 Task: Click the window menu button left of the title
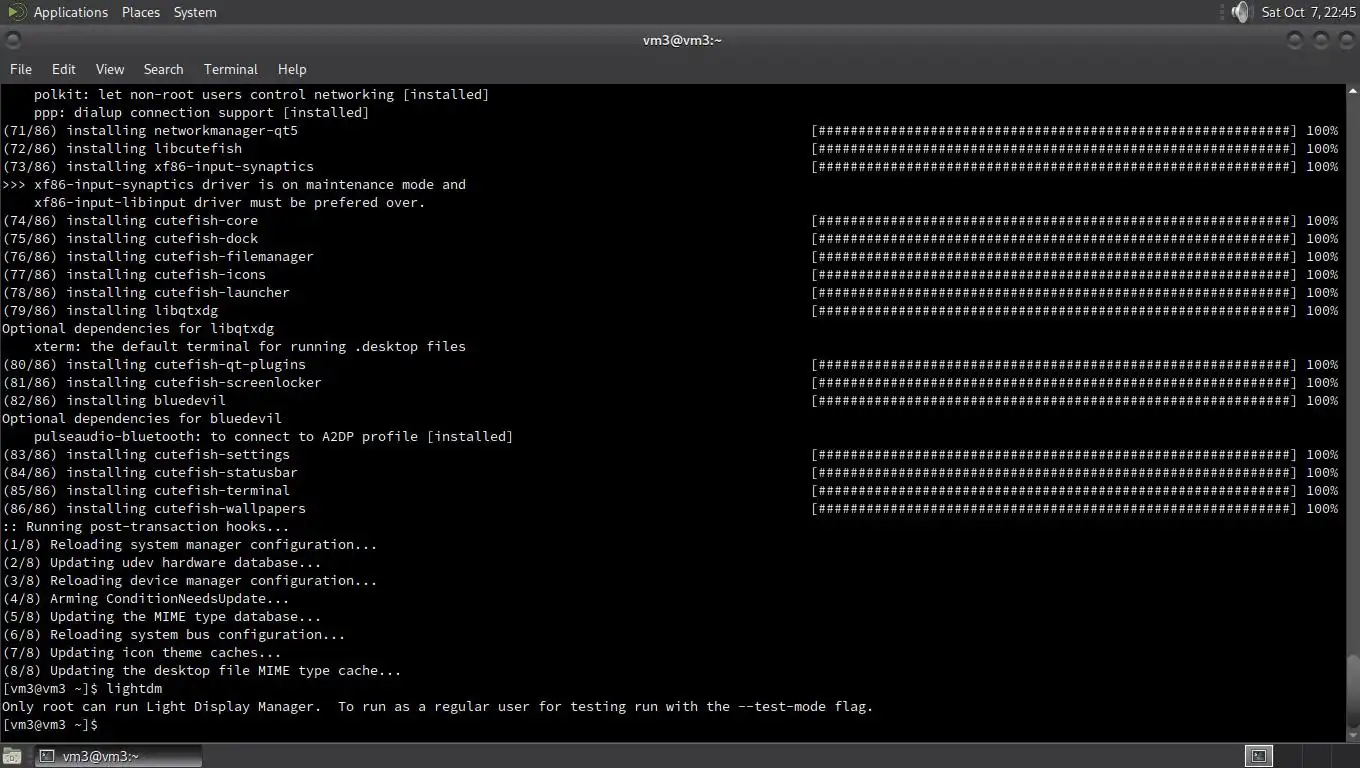[x=13, y=40]
